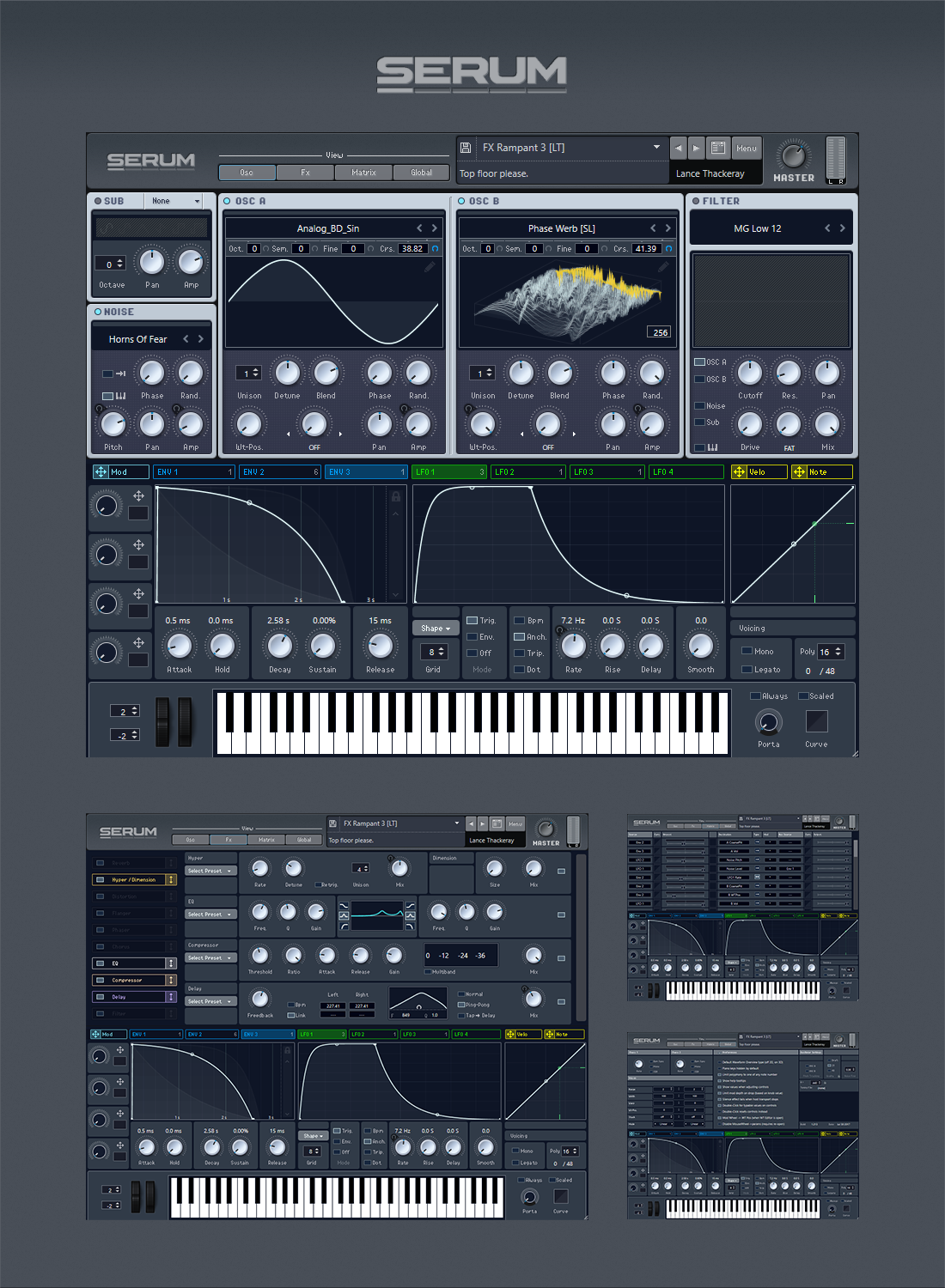Select the Hyper / Dimension effect in Fx view rack
The height and width of the screenshot is (1288, 945).
(x=134, y=879)
